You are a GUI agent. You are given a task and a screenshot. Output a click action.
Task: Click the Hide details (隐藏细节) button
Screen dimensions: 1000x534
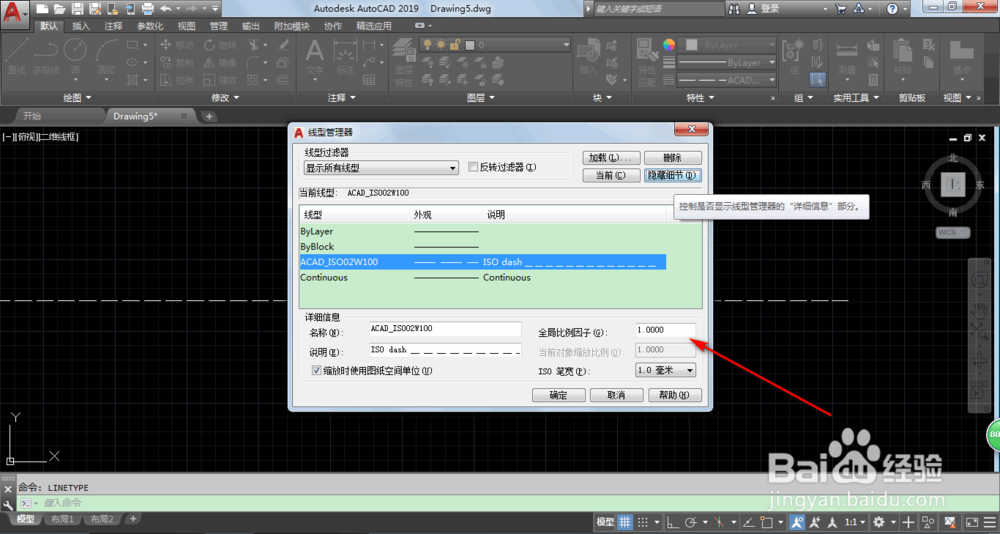pyautogui.click(x=673, y=175)
